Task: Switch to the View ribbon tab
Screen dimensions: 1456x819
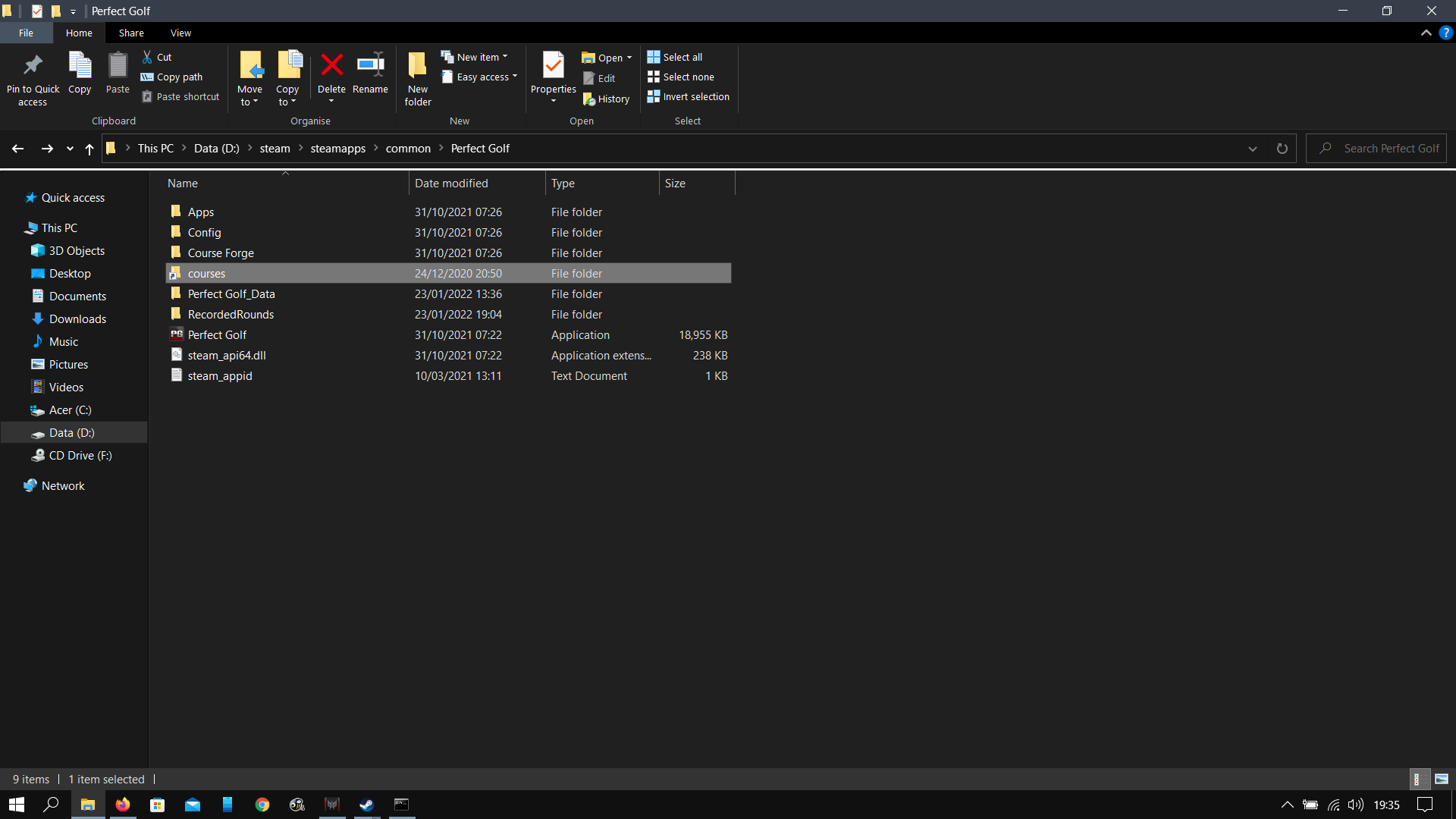Action: (x=180, y=33)
